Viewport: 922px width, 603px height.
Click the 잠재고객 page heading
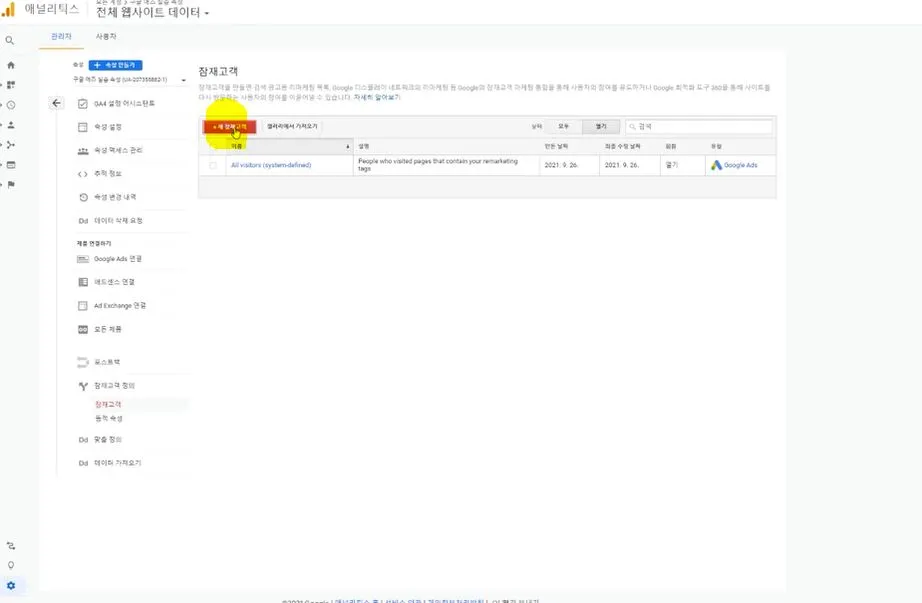[218, 72]
